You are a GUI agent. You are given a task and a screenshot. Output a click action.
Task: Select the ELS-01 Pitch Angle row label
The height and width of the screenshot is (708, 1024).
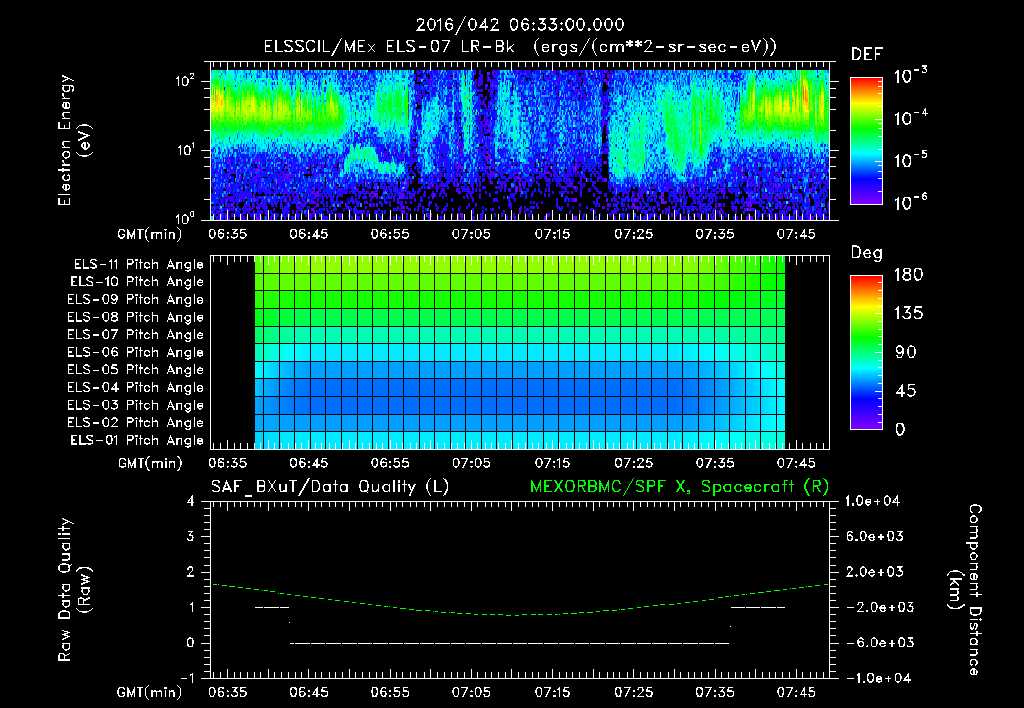[135, 441]
